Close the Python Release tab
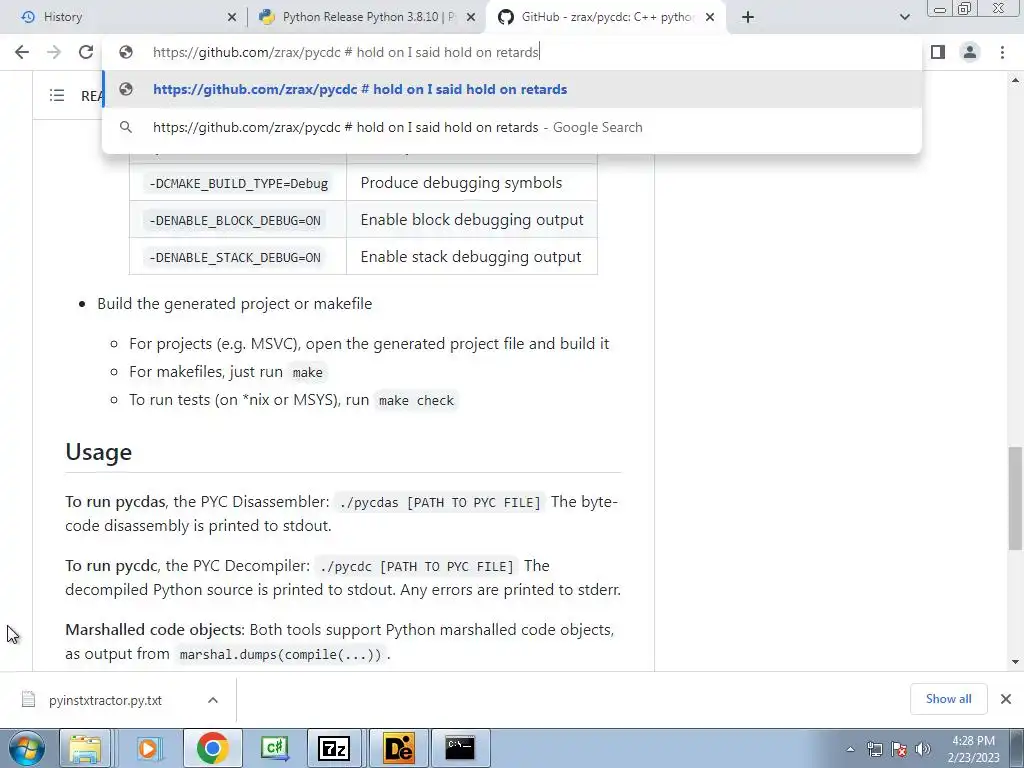Image resolution: width=1024 pixels, height=768 pixels. pos(471,18)
